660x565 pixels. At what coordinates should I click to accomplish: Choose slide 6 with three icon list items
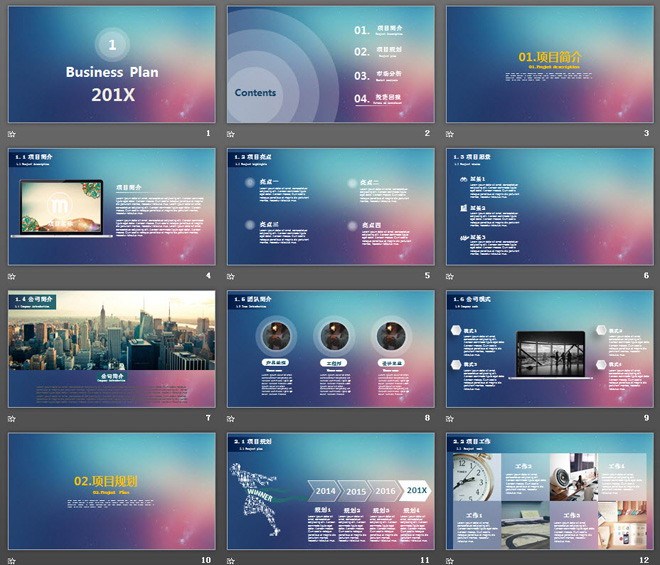(549, 206)
